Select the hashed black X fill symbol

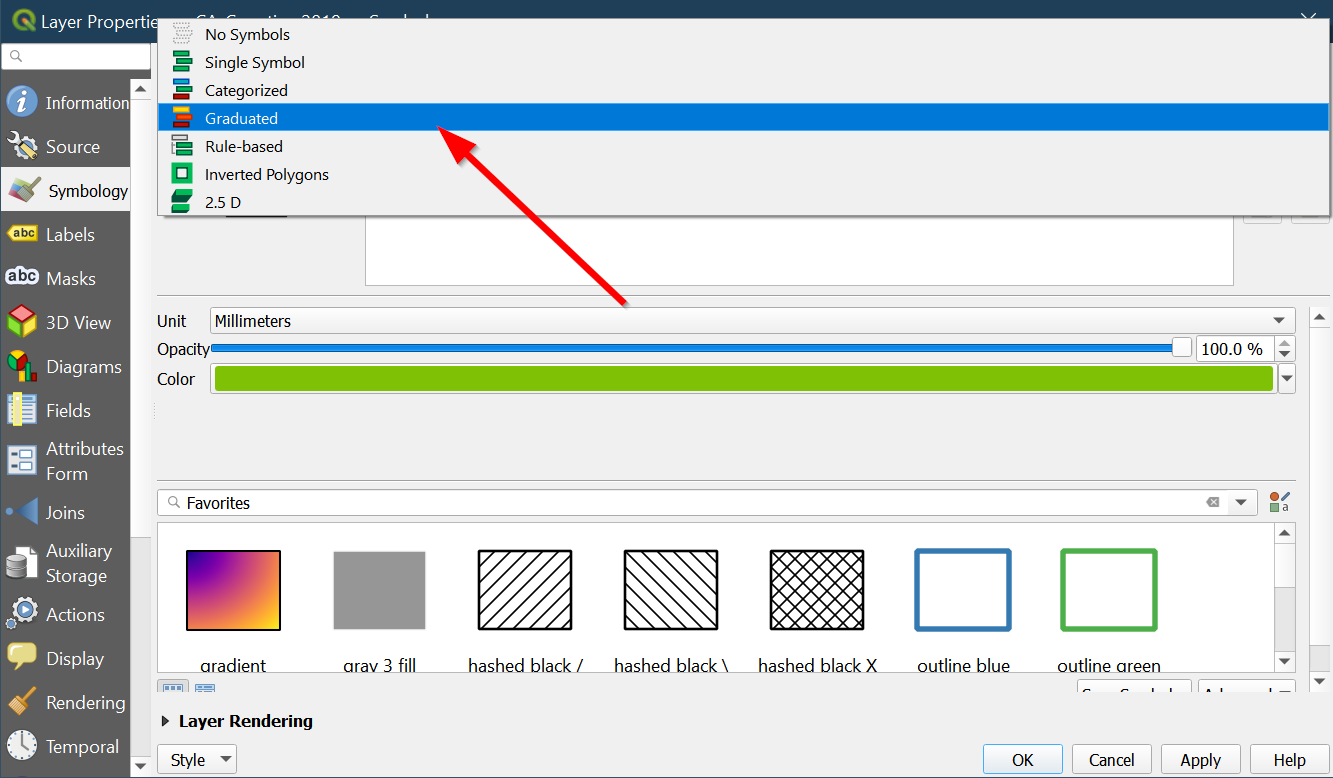pos(816,590)
